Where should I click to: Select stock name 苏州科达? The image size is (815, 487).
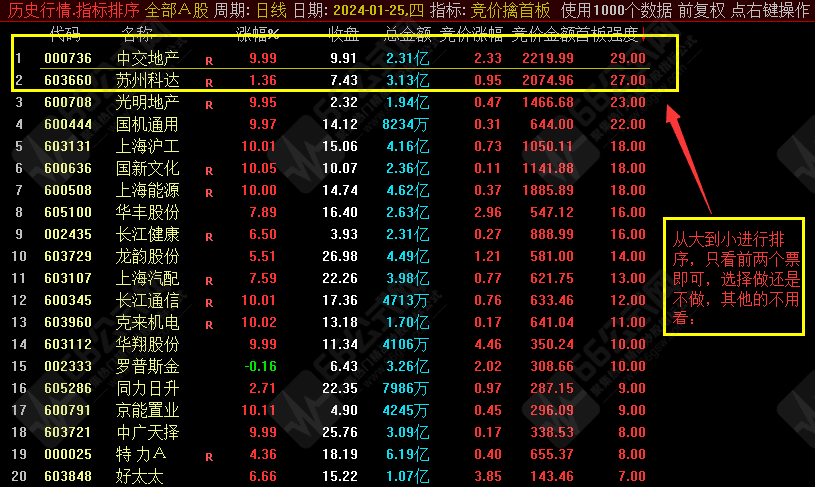pyautogui.click(x=148, y=80)
